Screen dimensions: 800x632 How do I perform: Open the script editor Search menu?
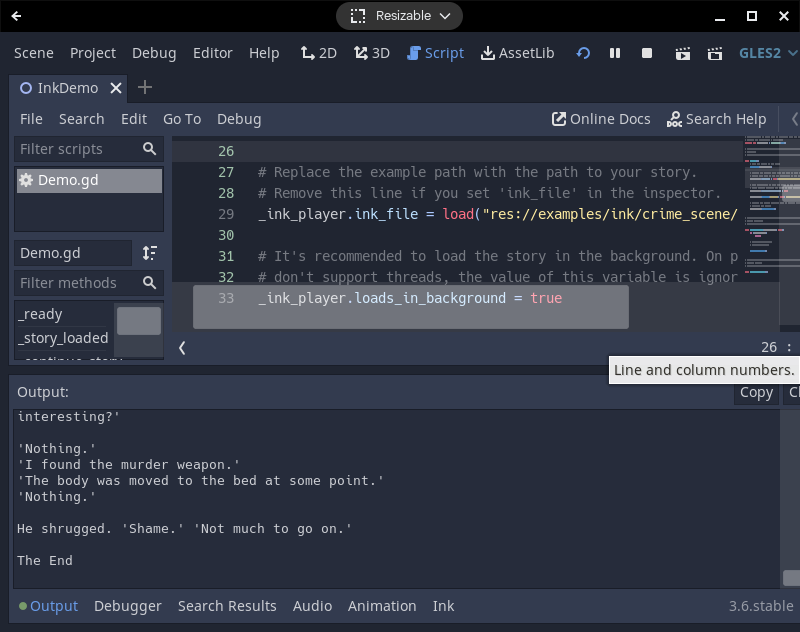(x=82, y=119)
